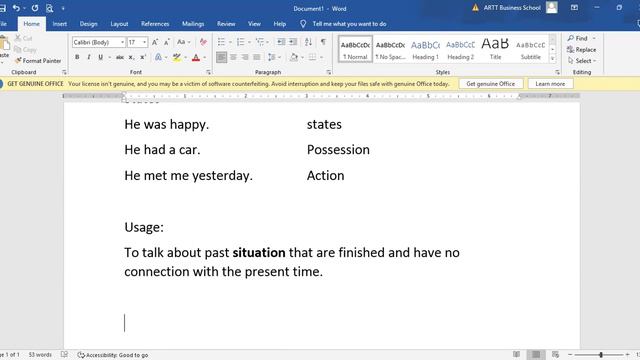The height and width of the screenshot is (360, 640).
Task: Toggle Italic formatting
Action: coord(89,57)
